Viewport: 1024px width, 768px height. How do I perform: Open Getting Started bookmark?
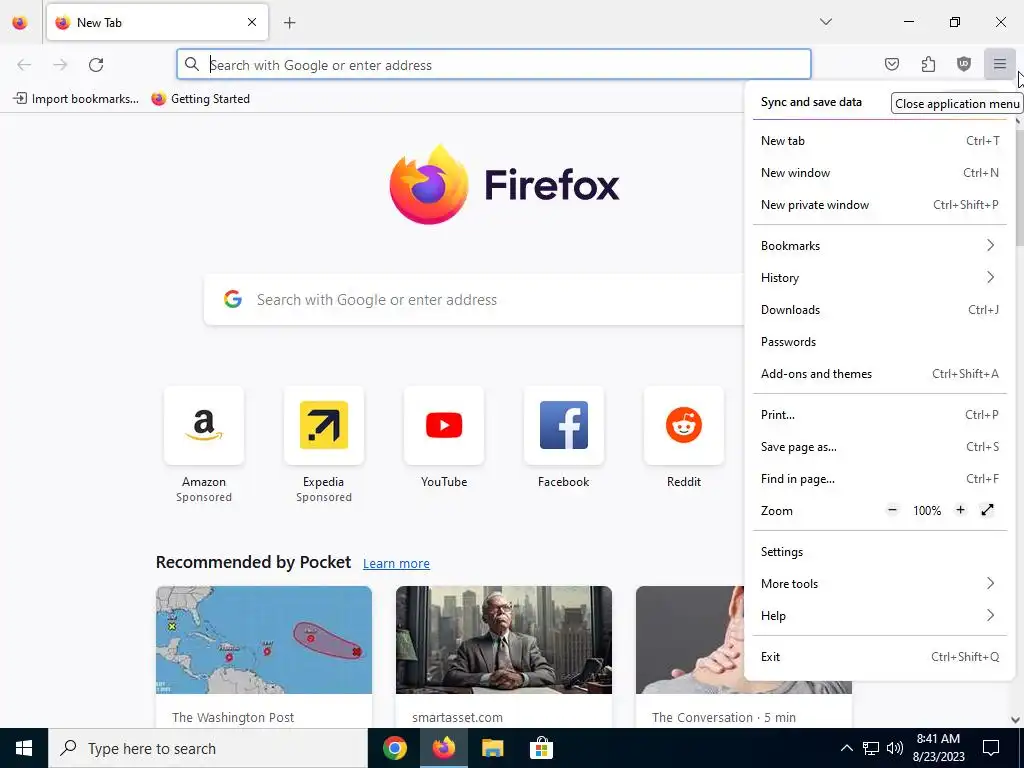200,99
